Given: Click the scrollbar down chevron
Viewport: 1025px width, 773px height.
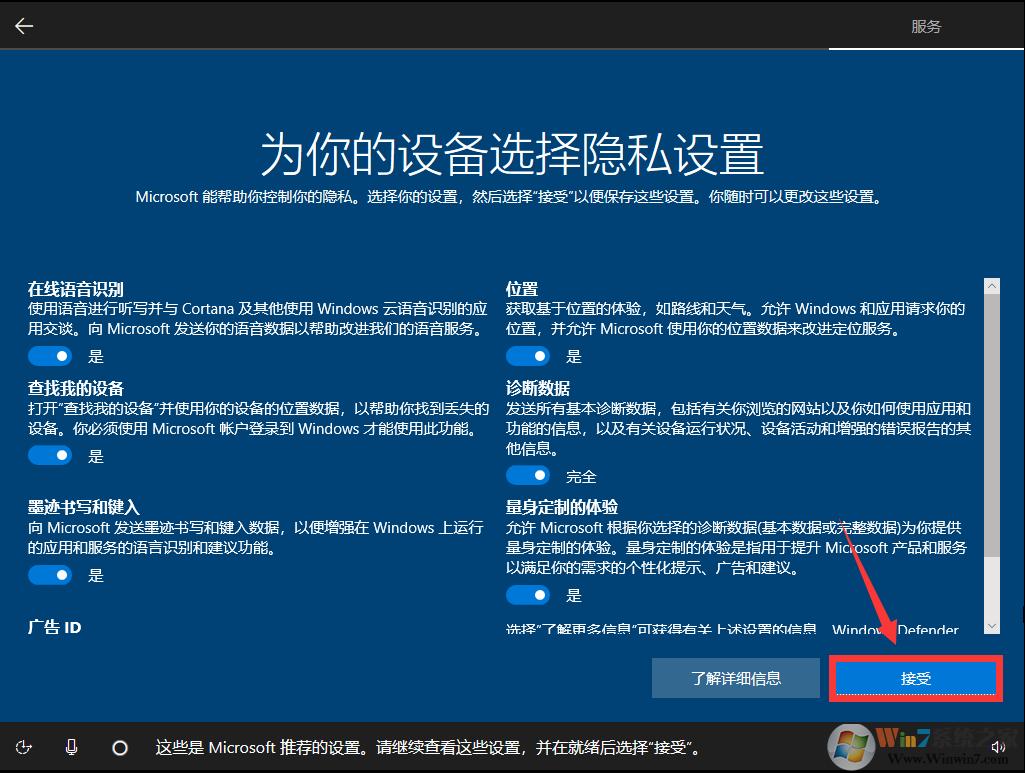Looking at the screenshot, I should (991, 627).
